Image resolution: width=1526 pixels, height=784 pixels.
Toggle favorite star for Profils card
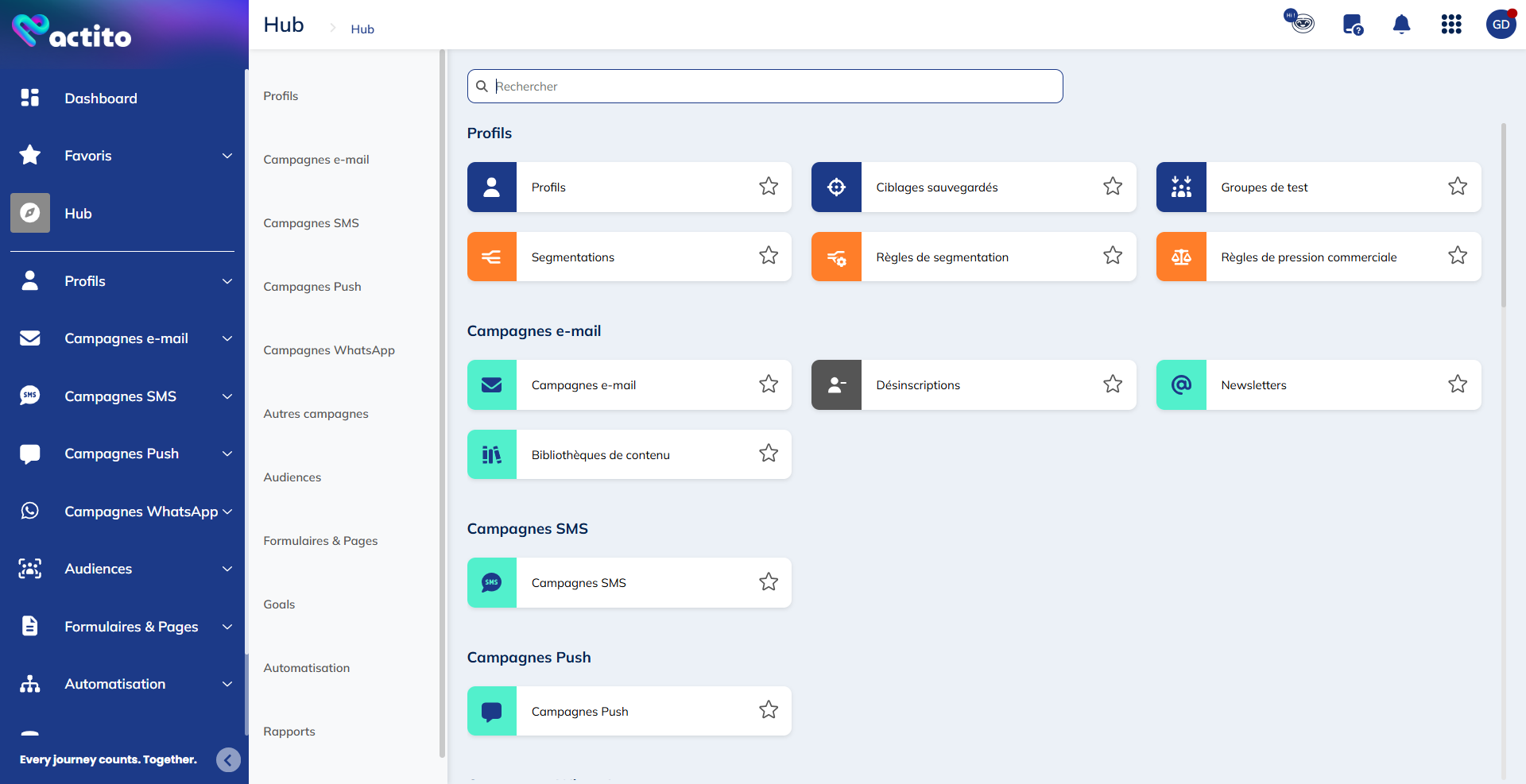[x=768, y=187]
